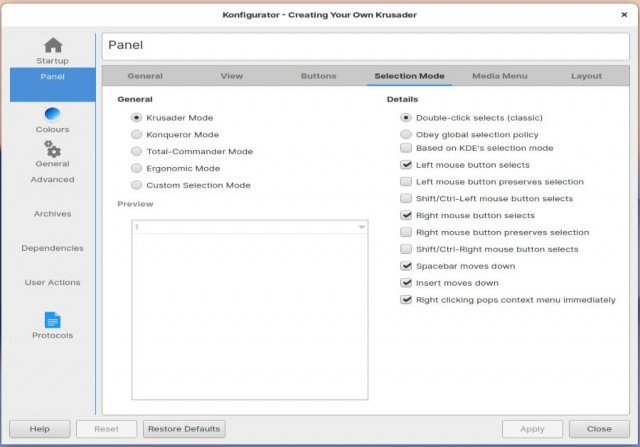Close the Konfigurator window with X
This screenshot has width=640, height=447.
(624, 15)
